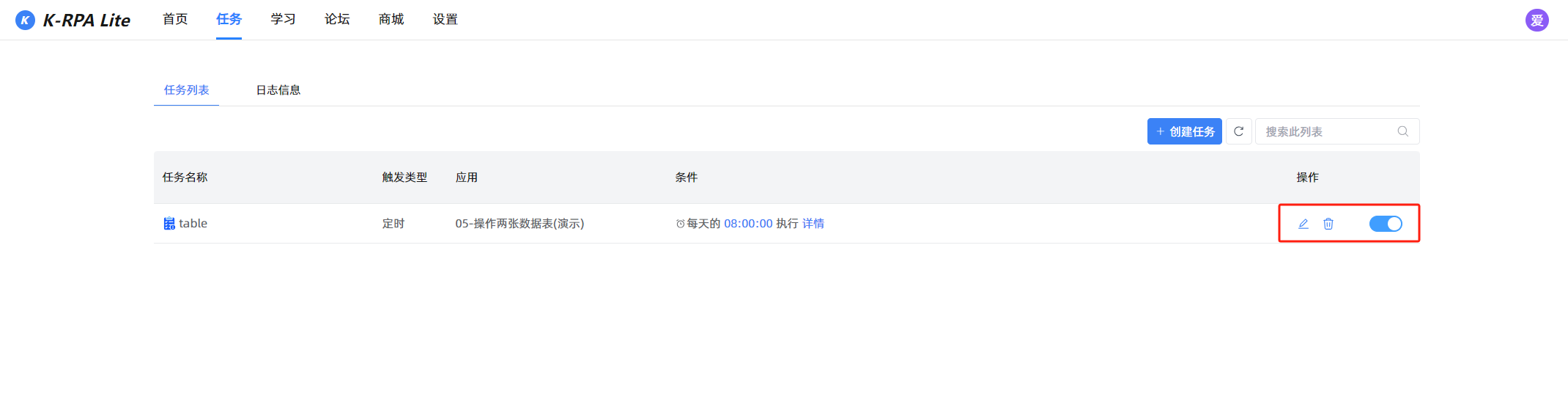Open the 详情 link in conditions
Screen dimensions: 1568x413
tap(813, 224)
